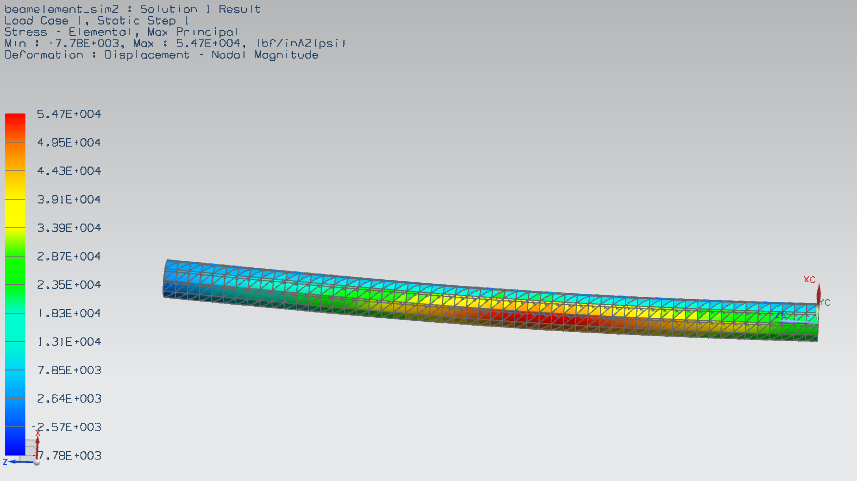Screen dimensions: 857x481
Task: Click the XC axis arrow on beam end
Action: [x=819, y=292]
